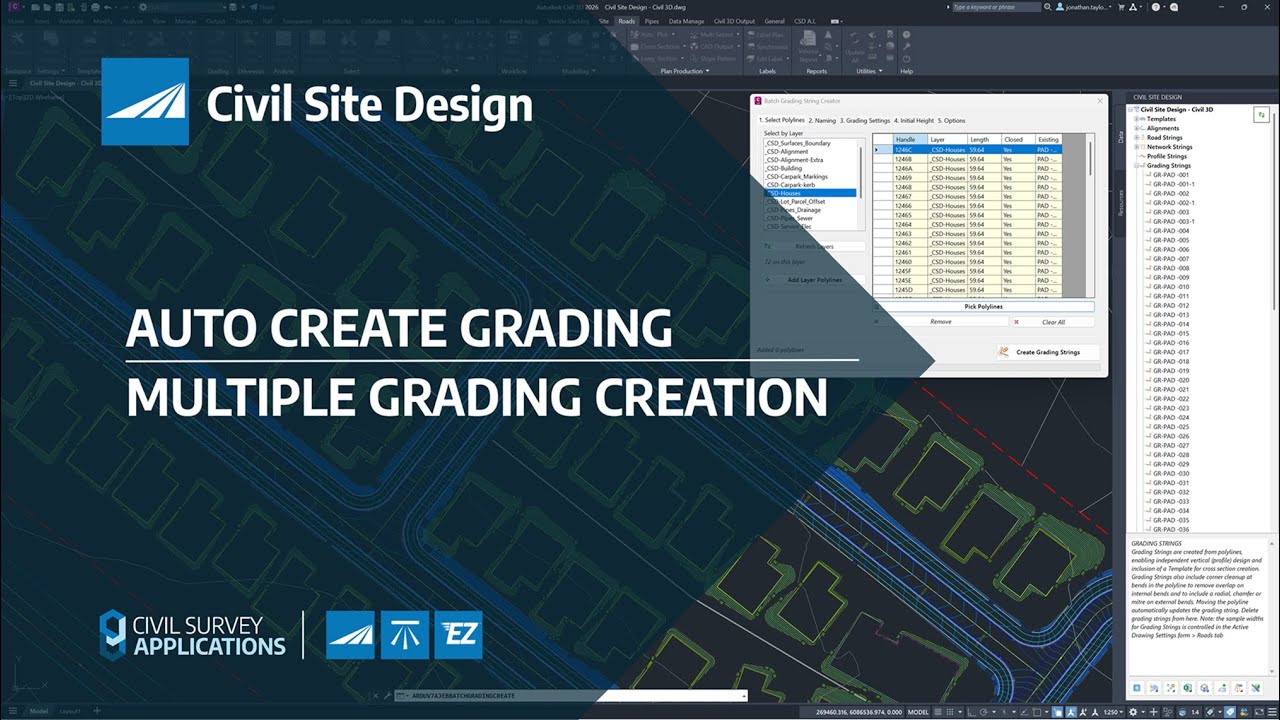Click the Create Grading Strings icon
The width and height of the screenshot is (1280, 720).
(x=1004, y=352)
